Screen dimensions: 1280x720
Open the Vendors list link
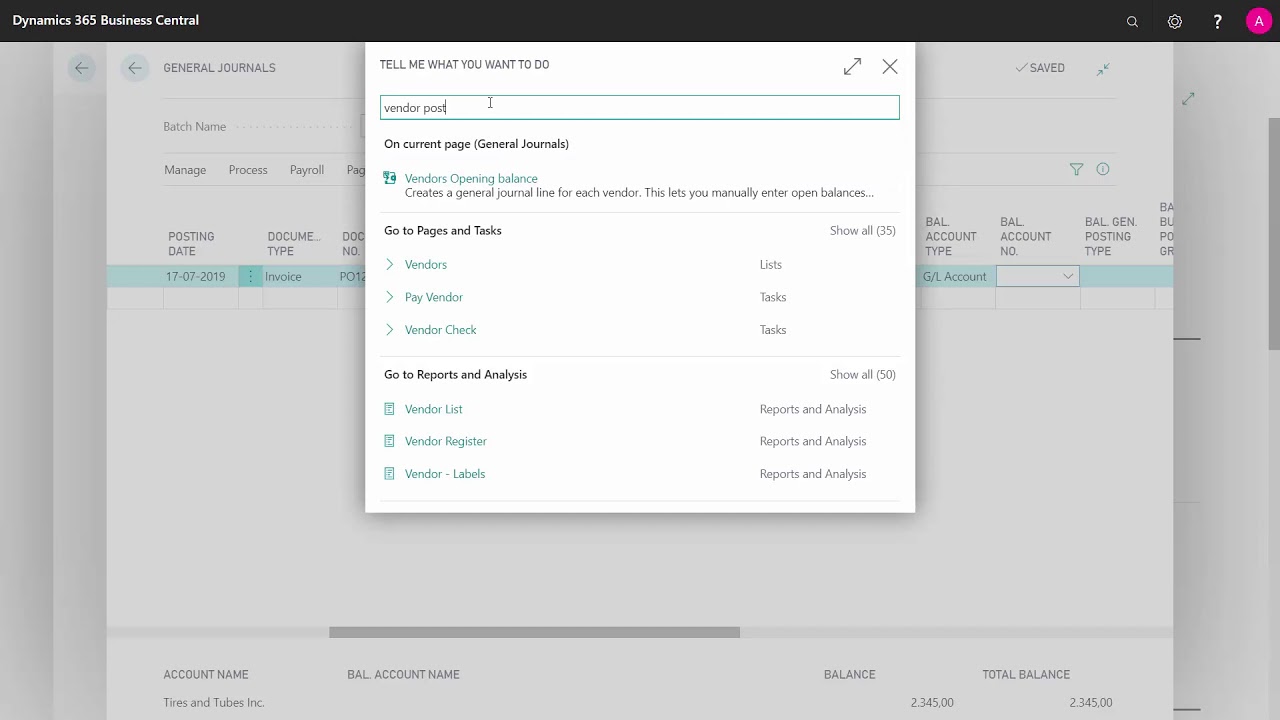pos(426,264)
